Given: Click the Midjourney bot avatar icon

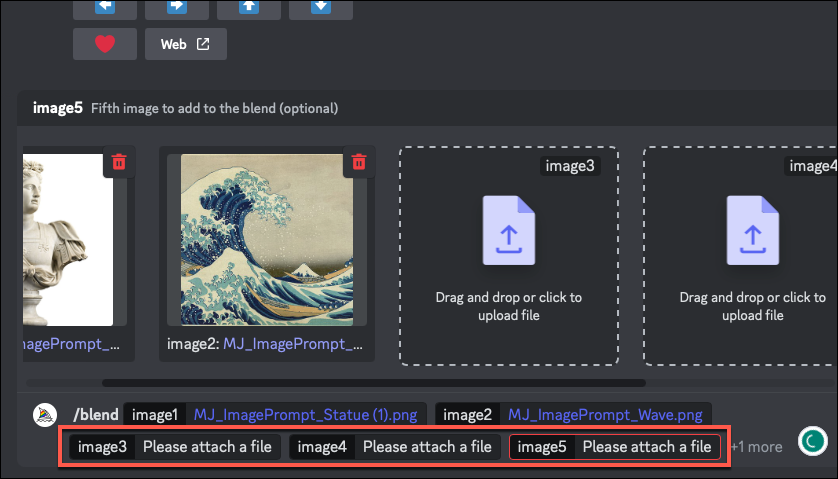Looking at the screenshot, I should point(45,415).
